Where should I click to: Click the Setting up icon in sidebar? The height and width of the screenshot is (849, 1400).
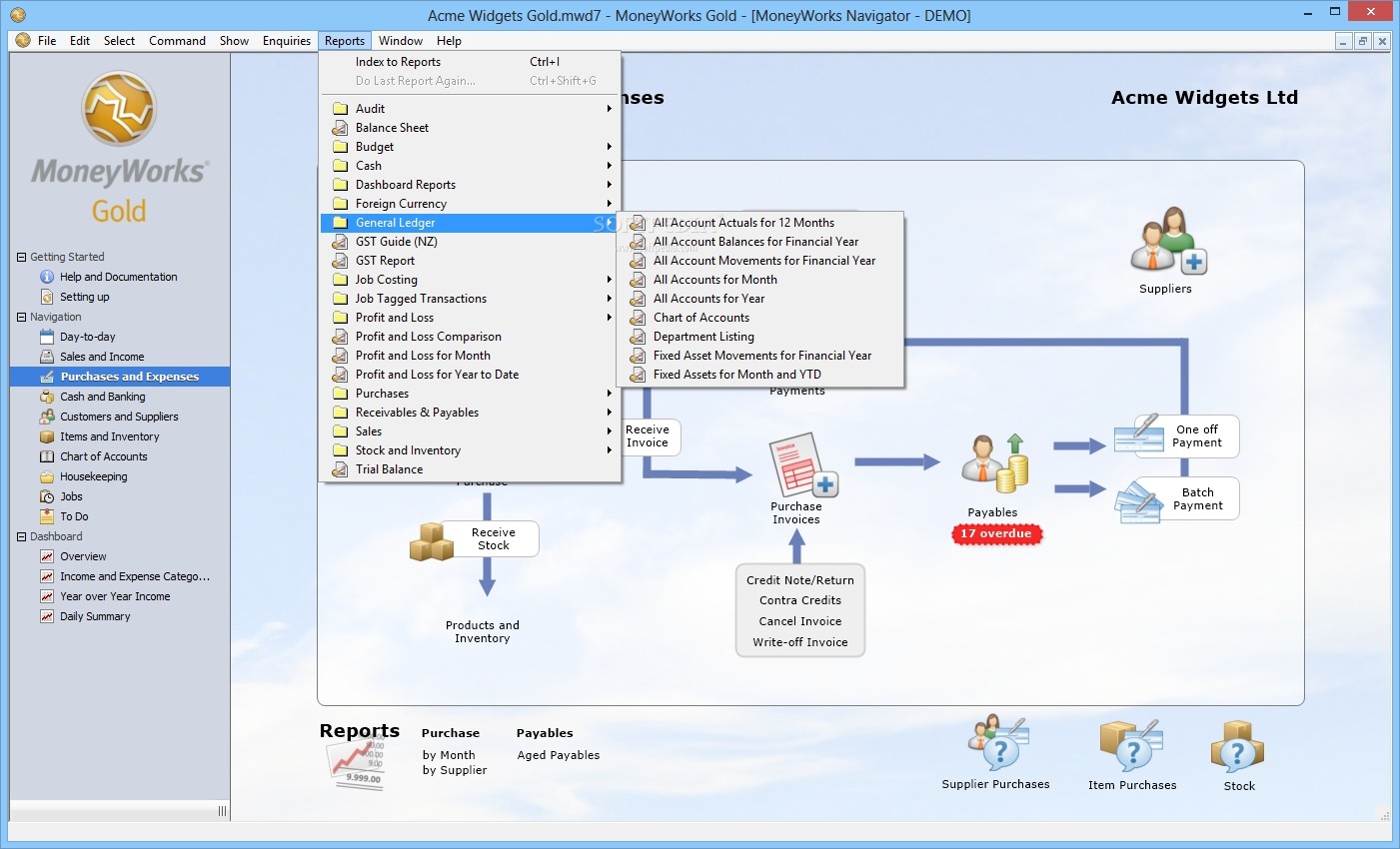(x=47, y=297)
